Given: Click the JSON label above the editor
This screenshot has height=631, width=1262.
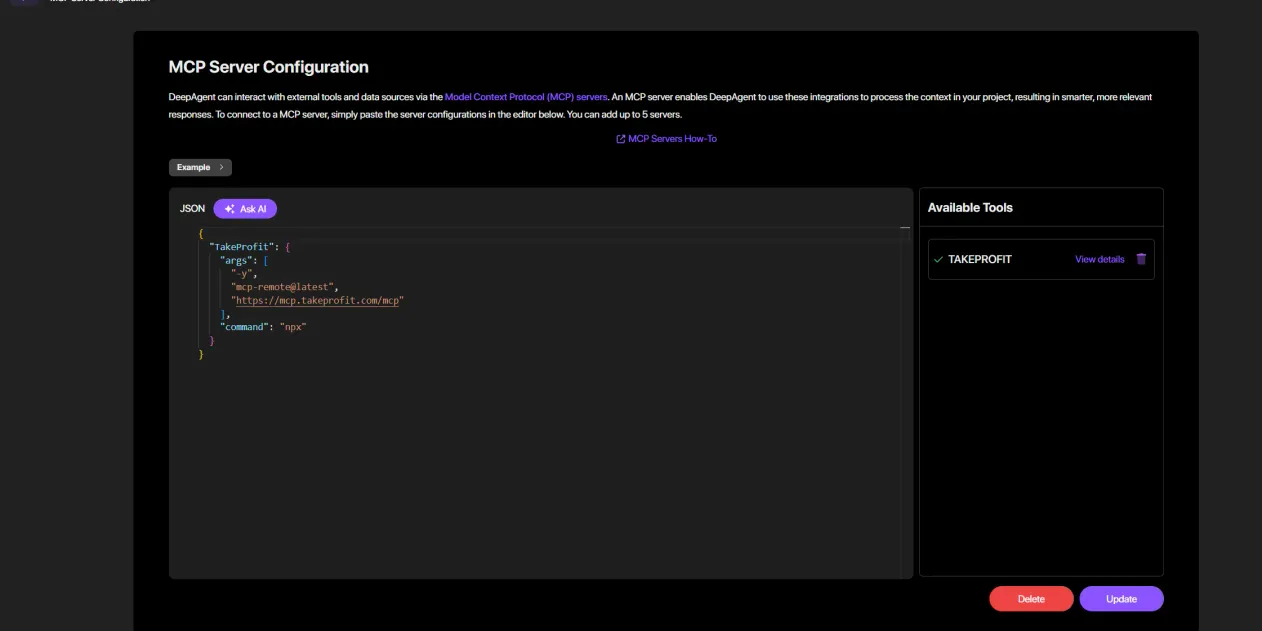Looking at the screenshot, I should (192, 209).
